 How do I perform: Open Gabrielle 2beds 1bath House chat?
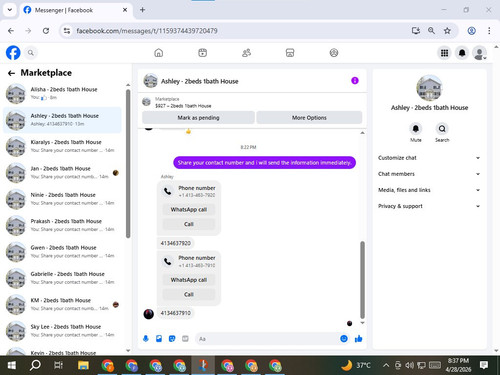(x=62, y=278)
